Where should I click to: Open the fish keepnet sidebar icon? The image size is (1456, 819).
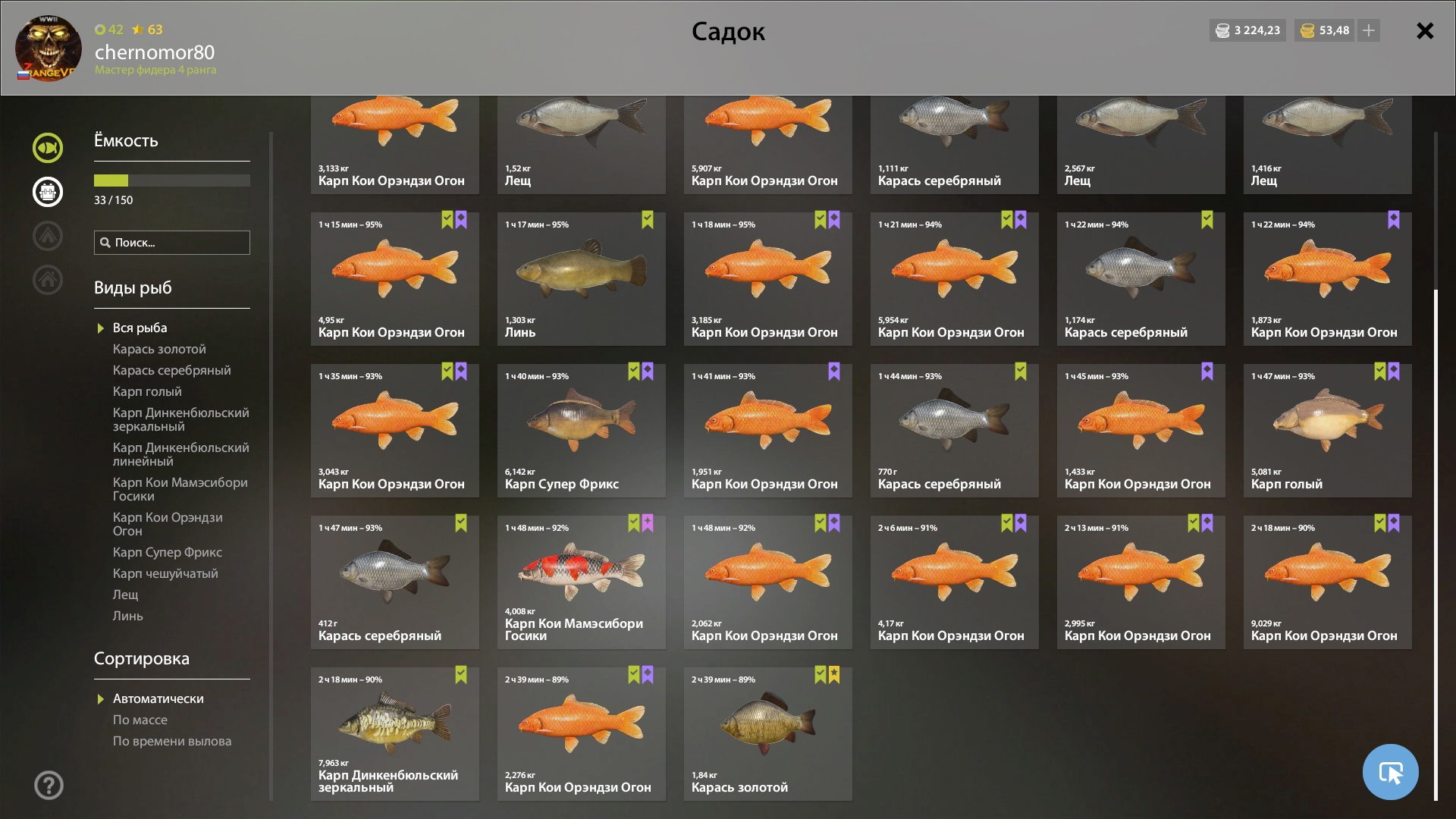[48, 148]
